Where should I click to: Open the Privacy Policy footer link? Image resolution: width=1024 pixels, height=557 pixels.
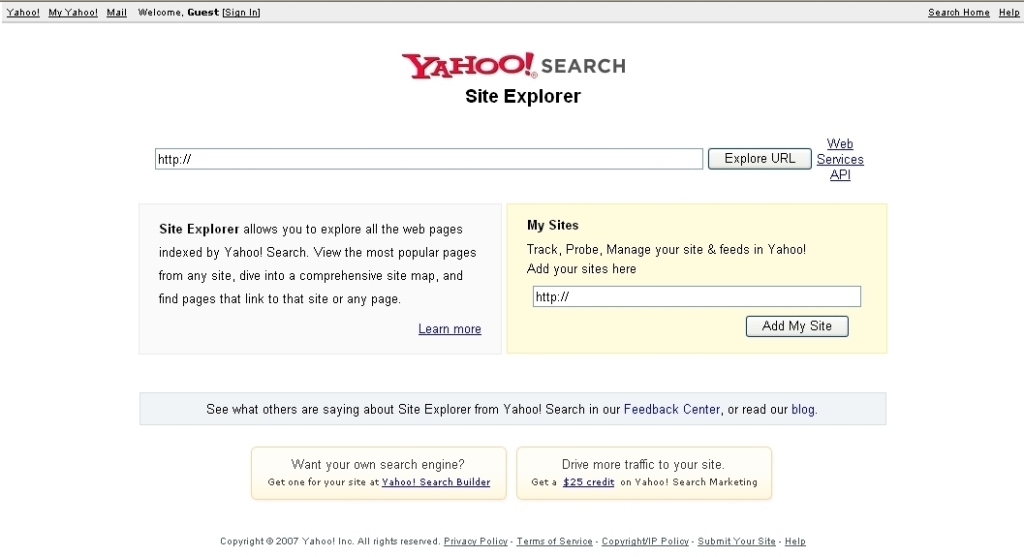point(475,541)
